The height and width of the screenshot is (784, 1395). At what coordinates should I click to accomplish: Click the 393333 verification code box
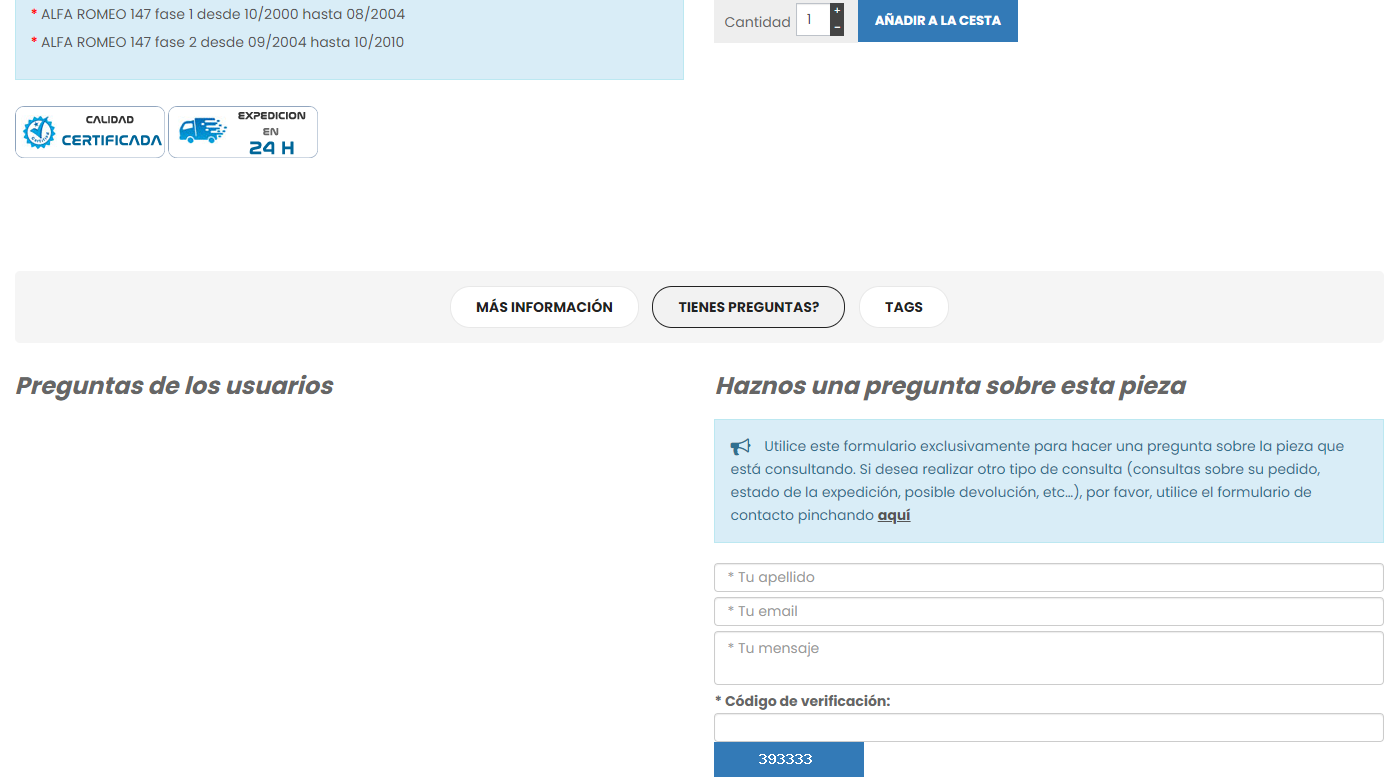coord(789,759)
